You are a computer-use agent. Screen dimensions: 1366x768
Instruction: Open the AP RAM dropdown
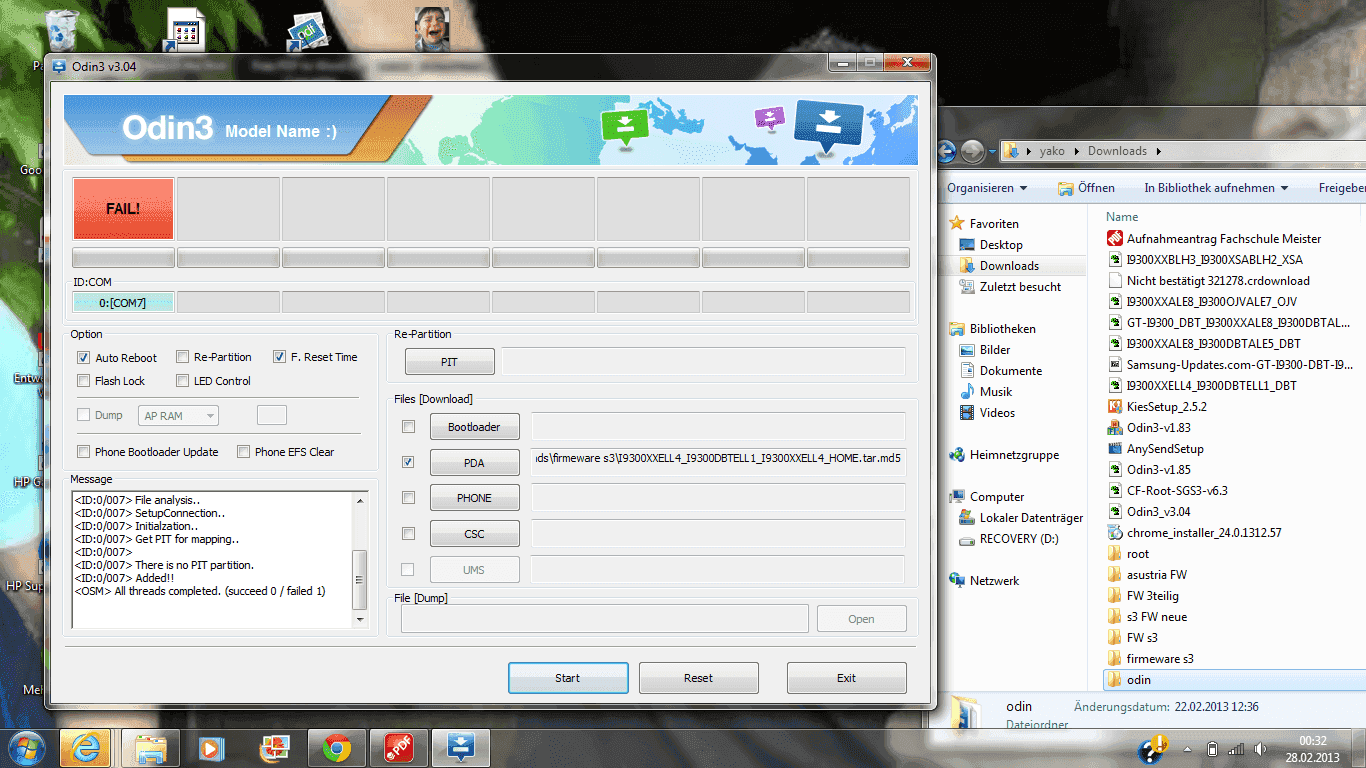(179, 415)
